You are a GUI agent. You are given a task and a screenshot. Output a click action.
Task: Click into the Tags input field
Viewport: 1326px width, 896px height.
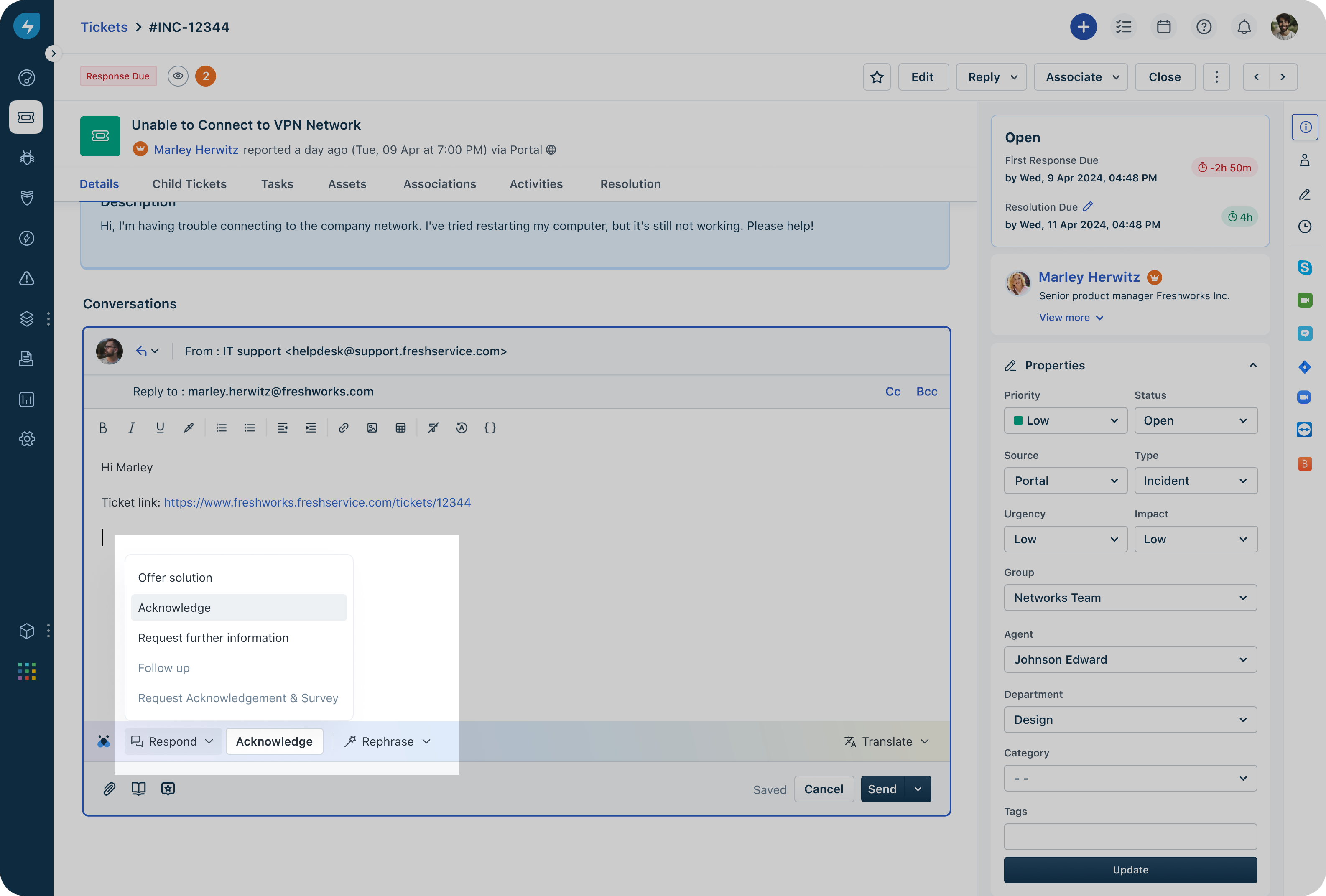1130,837
